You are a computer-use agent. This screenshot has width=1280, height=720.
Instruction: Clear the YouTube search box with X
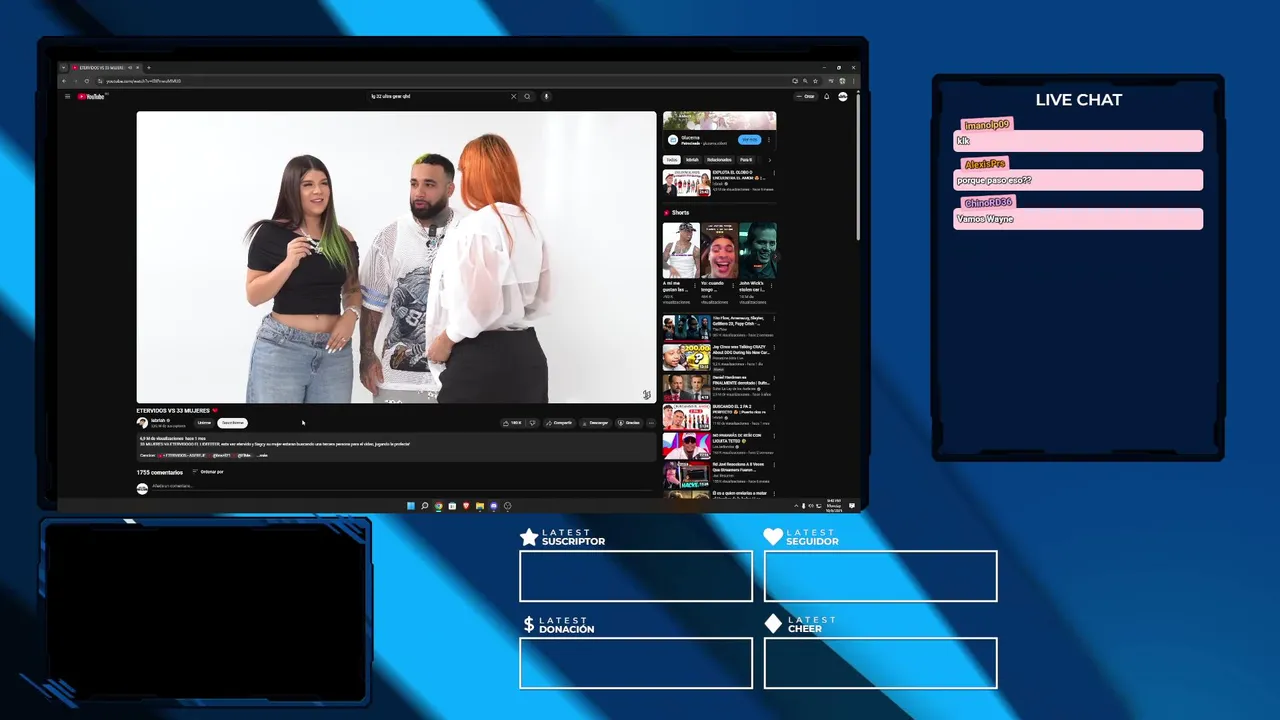(x=514, y=96)
